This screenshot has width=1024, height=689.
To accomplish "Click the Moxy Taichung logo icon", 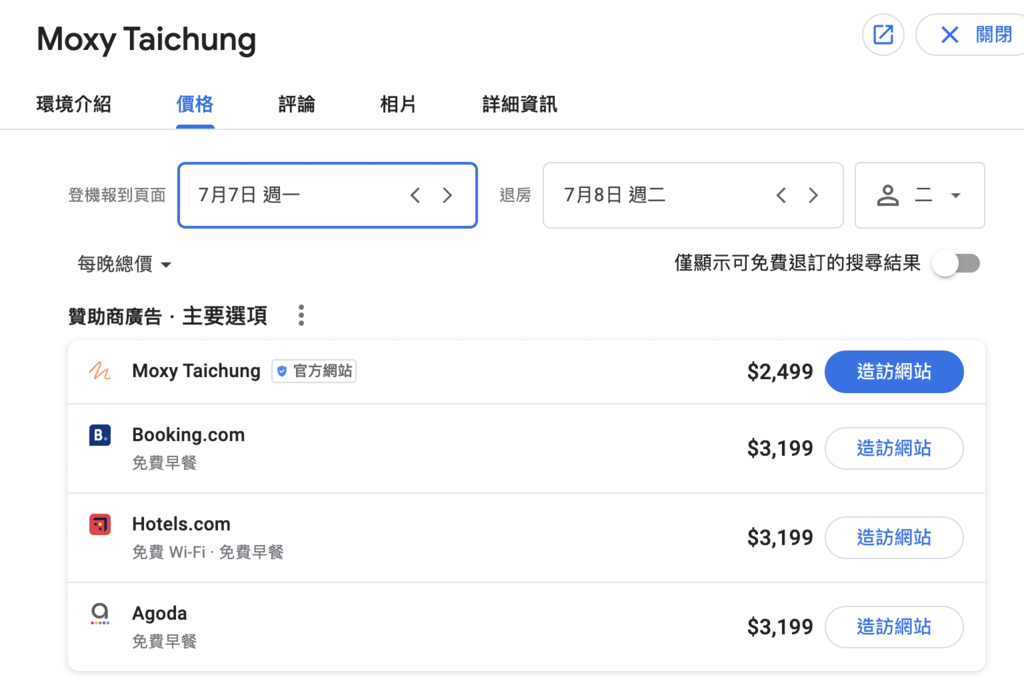I will coord(100,371).
